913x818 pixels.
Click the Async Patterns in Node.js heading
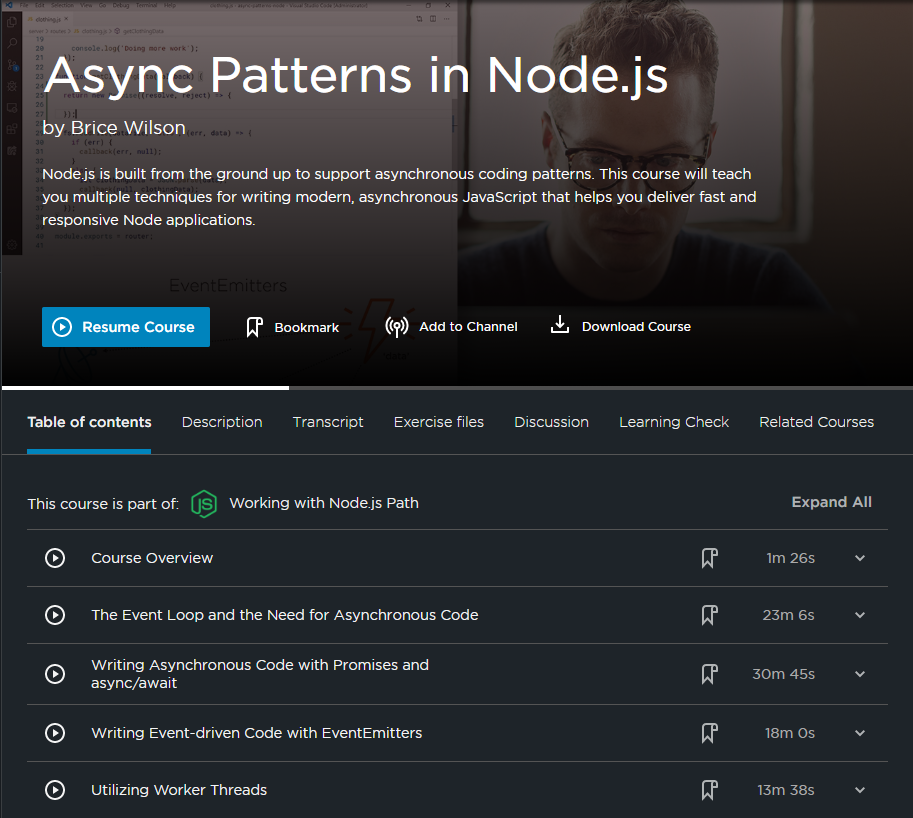(x=356, y=76)
